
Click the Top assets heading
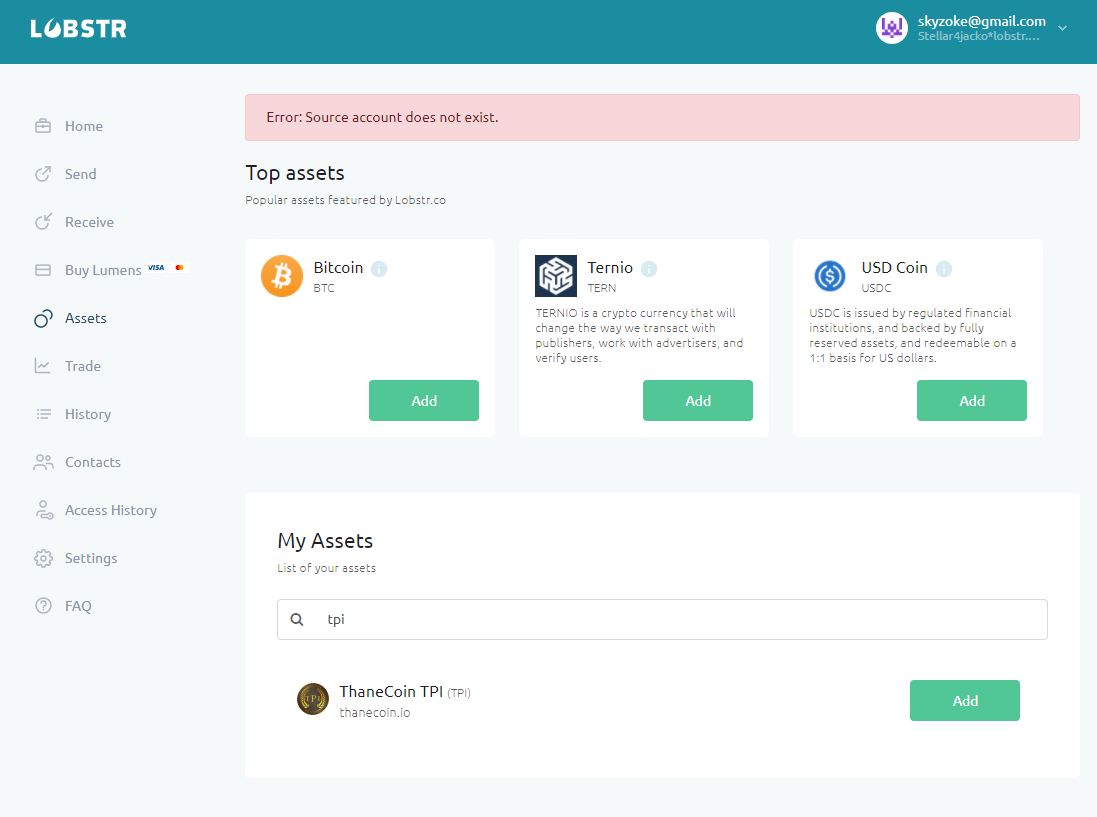(x=295, y=173)
